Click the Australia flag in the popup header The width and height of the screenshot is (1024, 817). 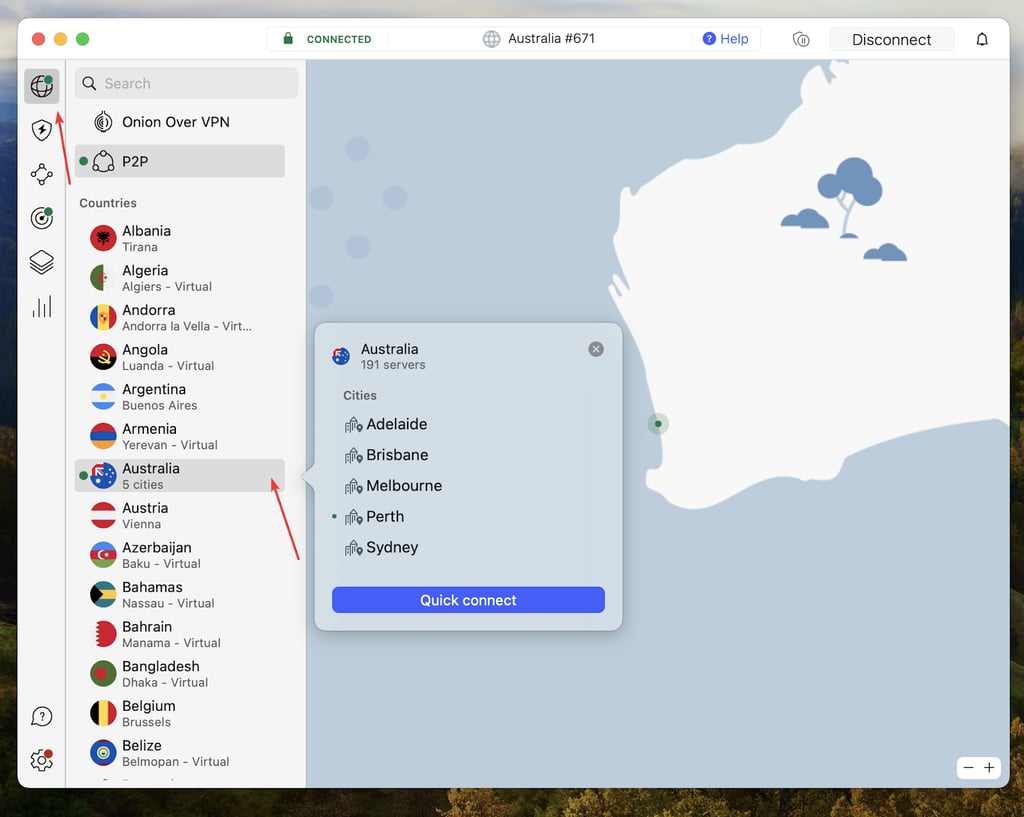(341, 356)
